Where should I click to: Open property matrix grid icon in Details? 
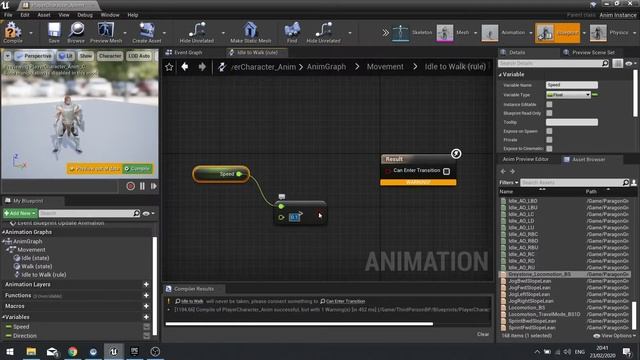618,63
